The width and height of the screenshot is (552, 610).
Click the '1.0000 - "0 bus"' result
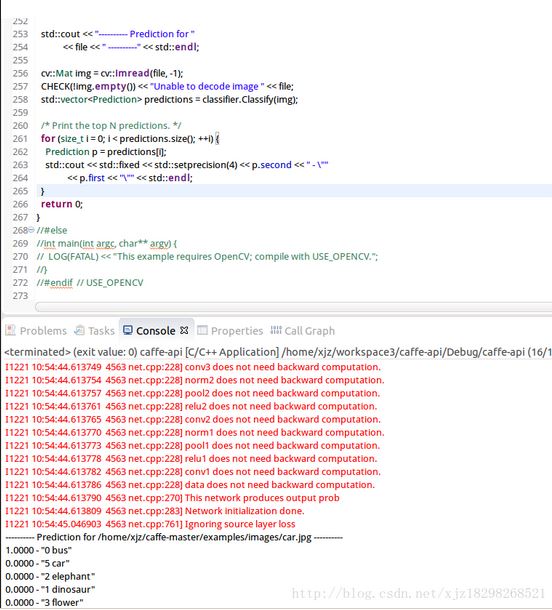[39, 550]
